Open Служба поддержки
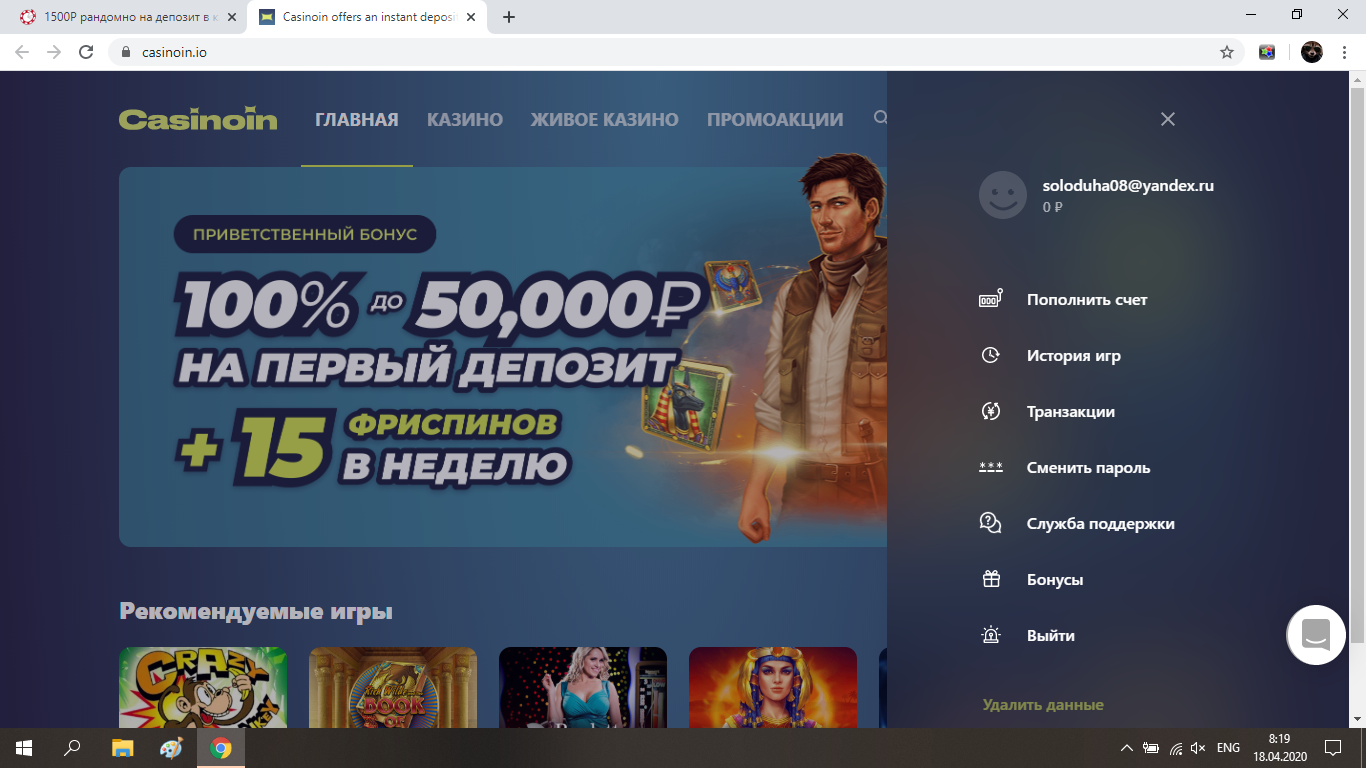 pos(1101,523)
